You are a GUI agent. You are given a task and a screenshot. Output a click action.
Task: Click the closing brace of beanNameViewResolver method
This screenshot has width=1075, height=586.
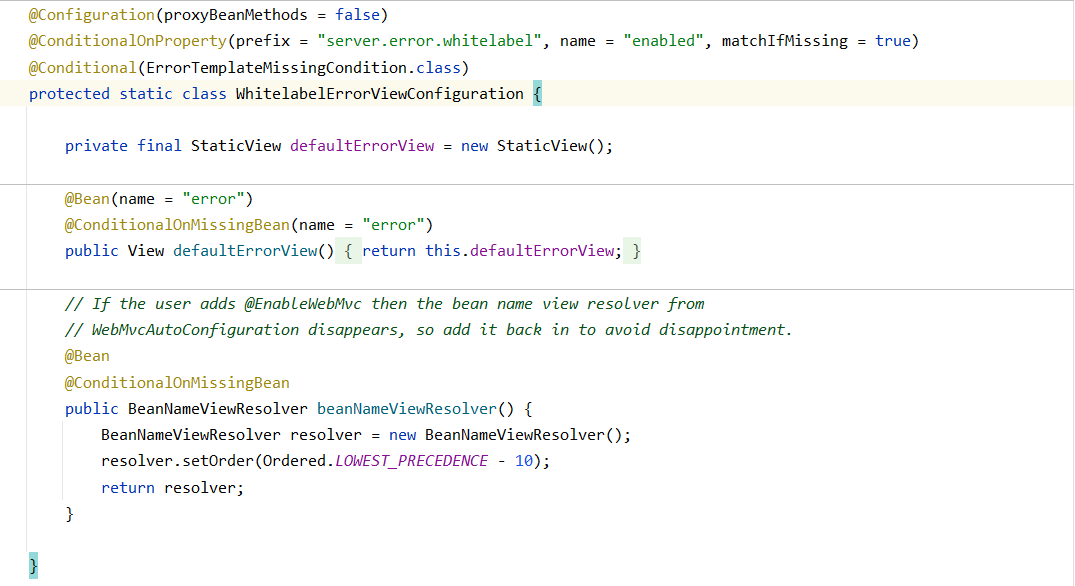pos(69,513)
